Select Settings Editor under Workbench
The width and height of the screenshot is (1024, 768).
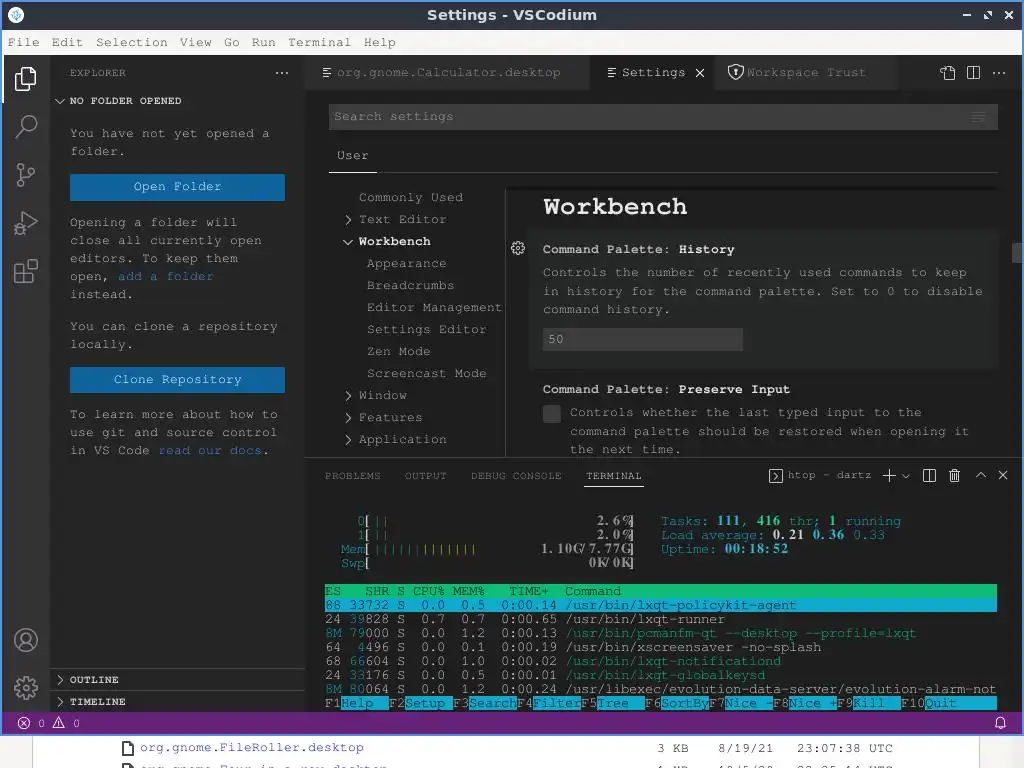coord(426,330)
